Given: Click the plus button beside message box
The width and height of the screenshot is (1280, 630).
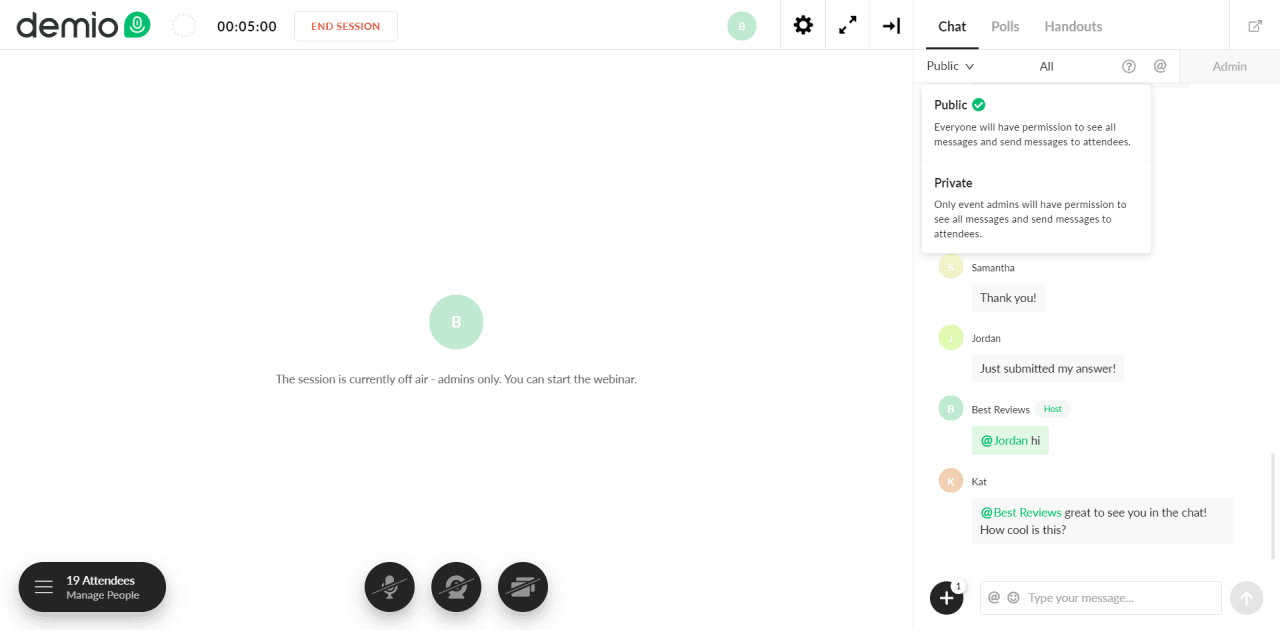Looking at the screenshot, I should pos(946,598).
